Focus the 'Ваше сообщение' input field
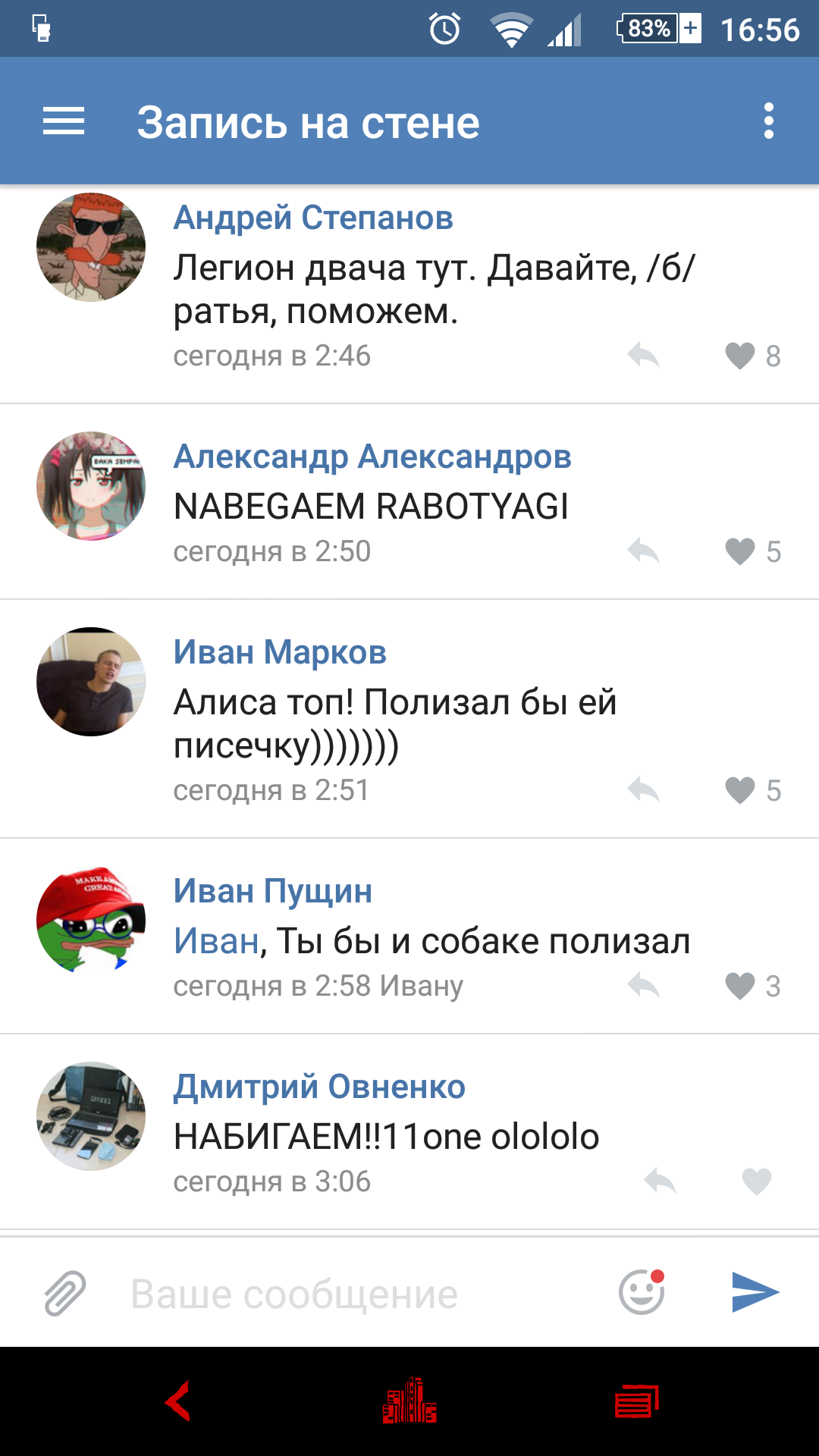This screenshot has height=1456, width=819. [364, 1294]
